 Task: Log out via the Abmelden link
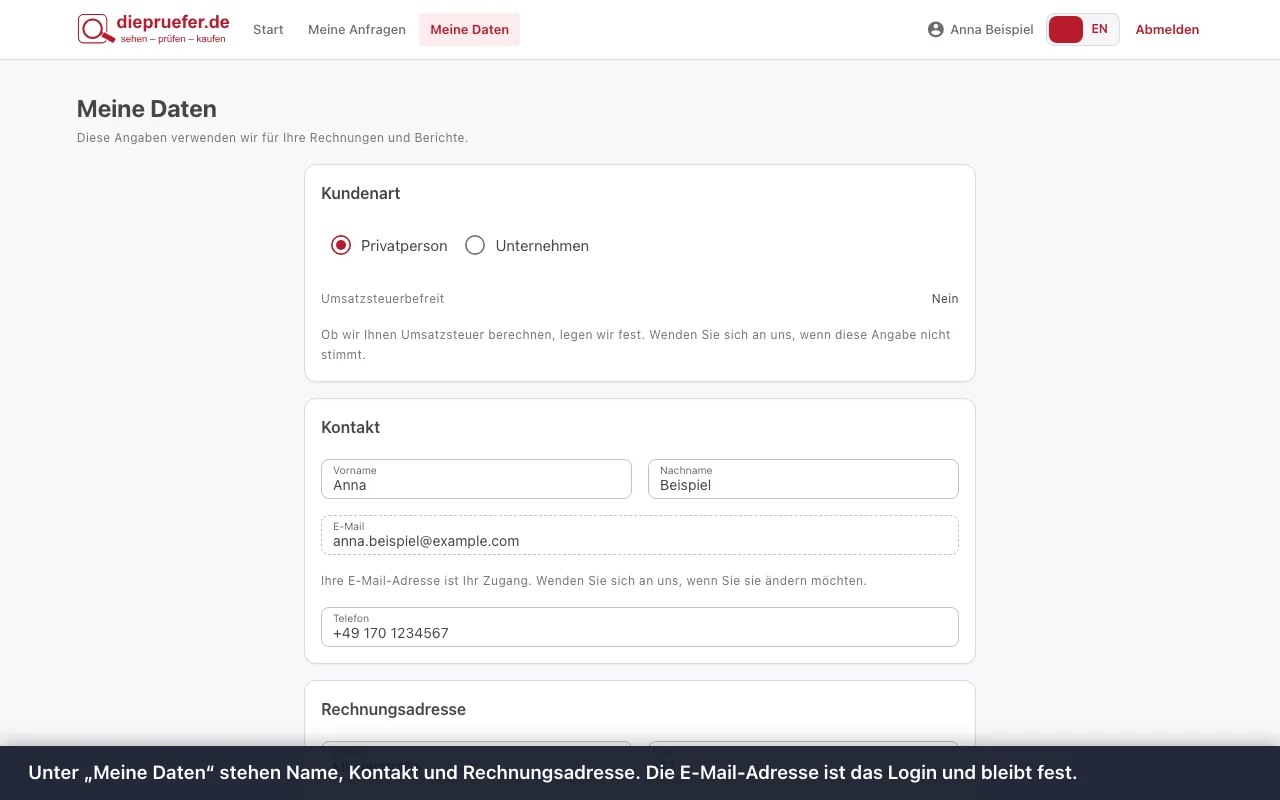click(x=1167, y=30)
